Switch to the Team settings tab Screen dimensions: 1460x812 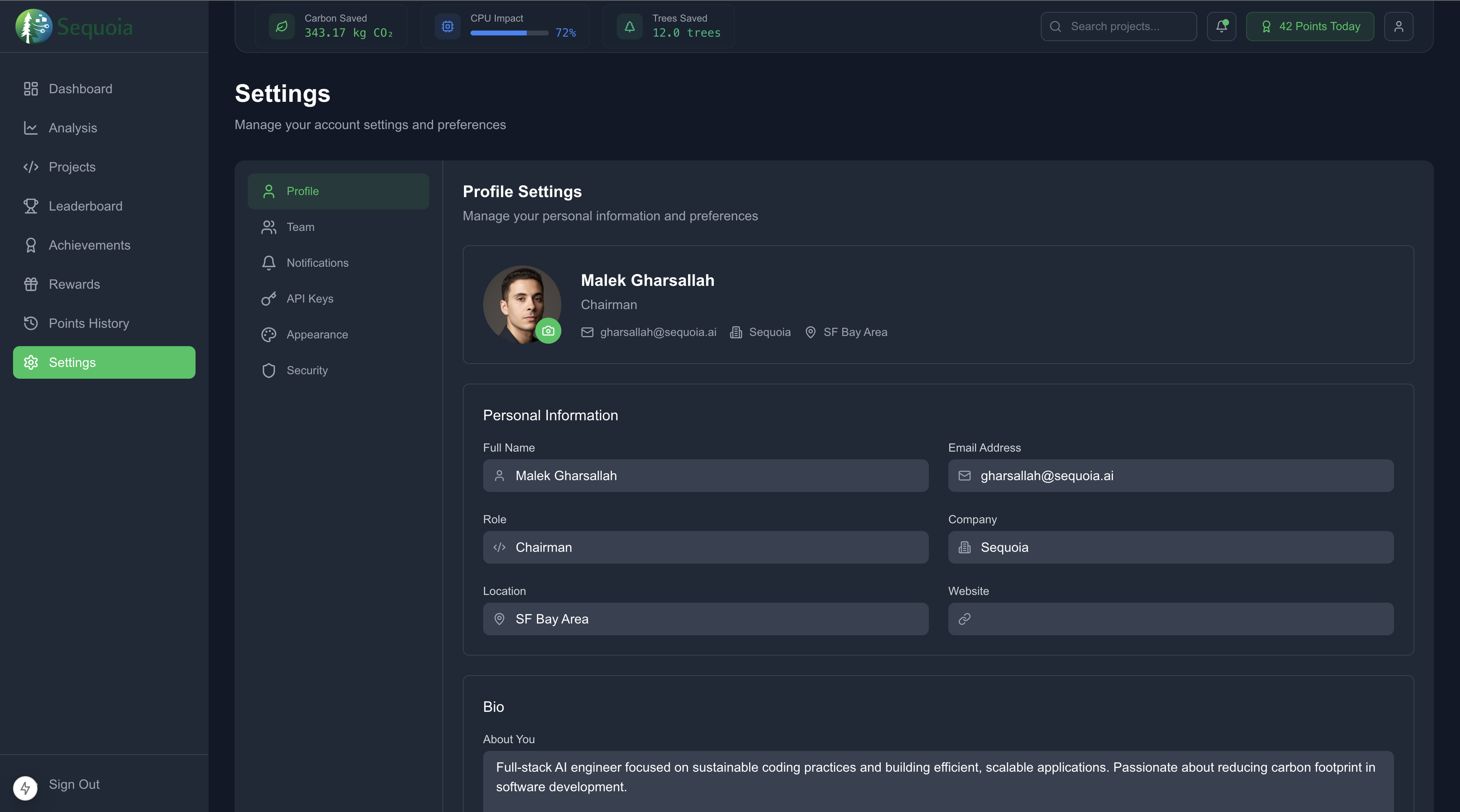pyautogui.click(x=300, y=227)
